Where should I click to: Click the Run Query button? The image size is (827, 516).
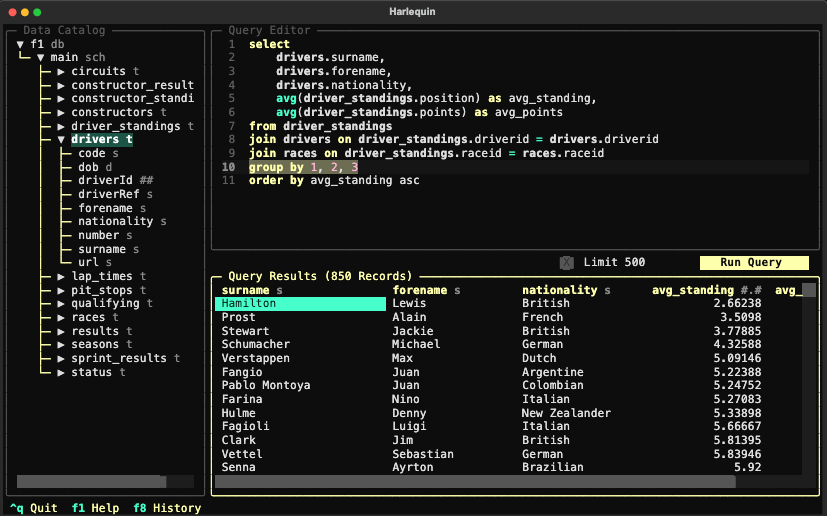[x=754, y=262]
